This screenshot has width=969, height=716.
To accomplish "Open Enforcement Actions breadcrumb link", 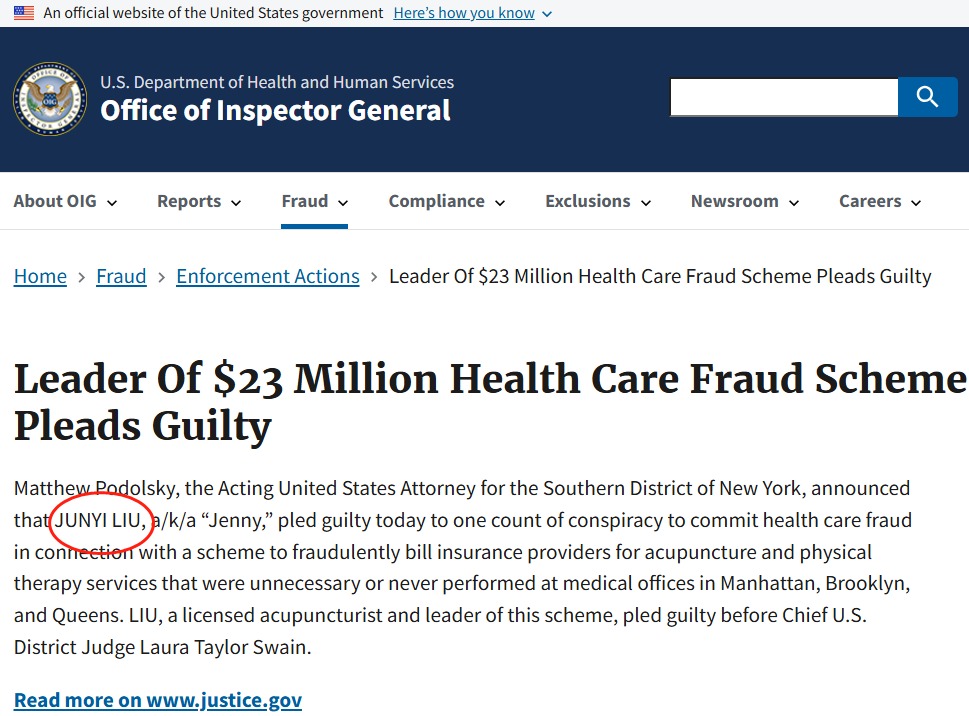I will tap(268, 276).
